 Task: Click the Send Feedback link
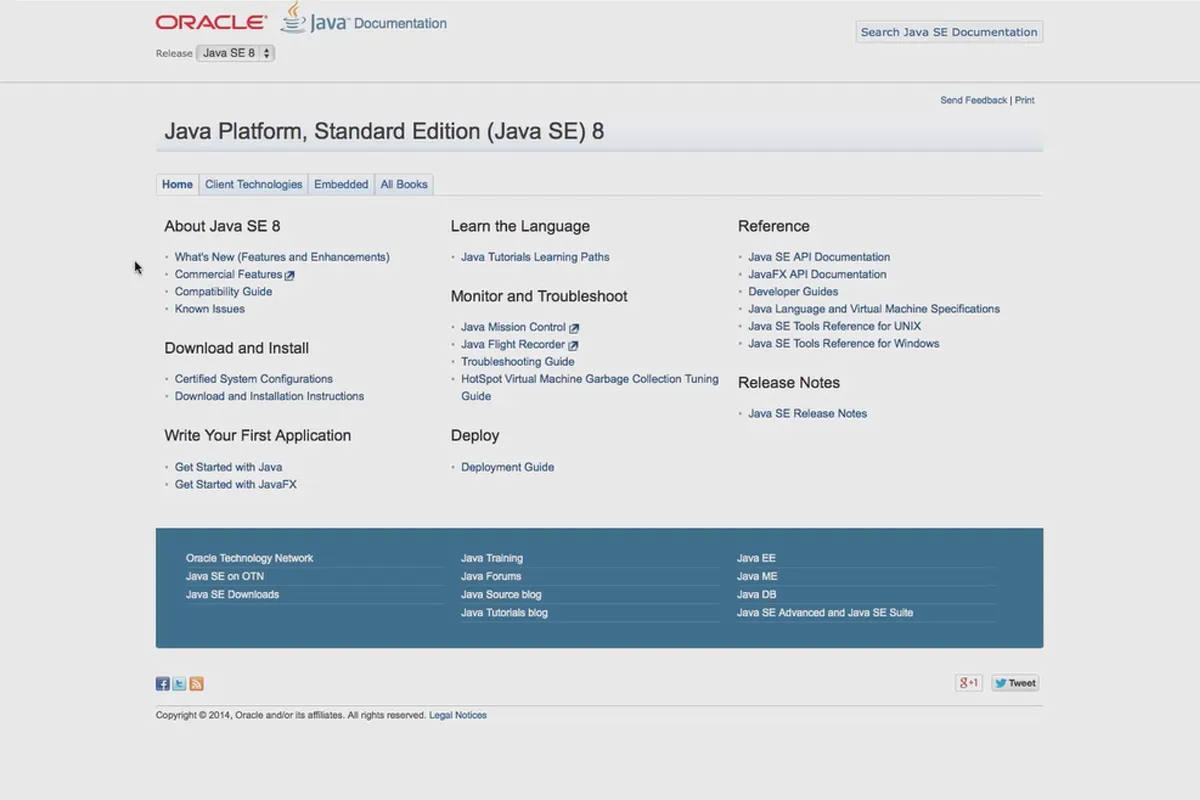tap(974, 100)
